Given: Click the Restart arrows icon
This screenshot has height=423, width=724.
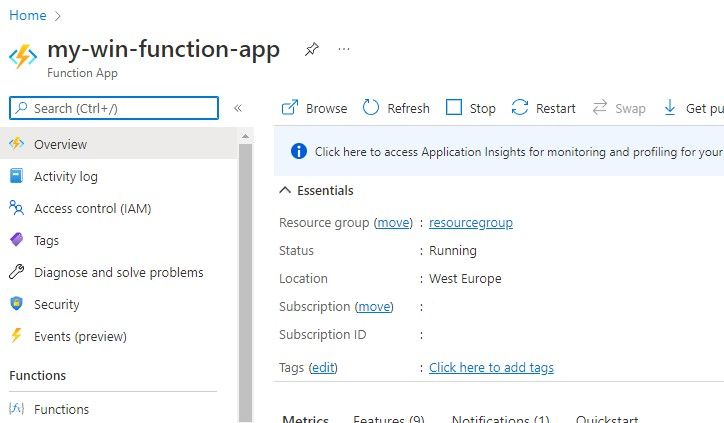Looking at the screenshot, I should coord(520,107).
